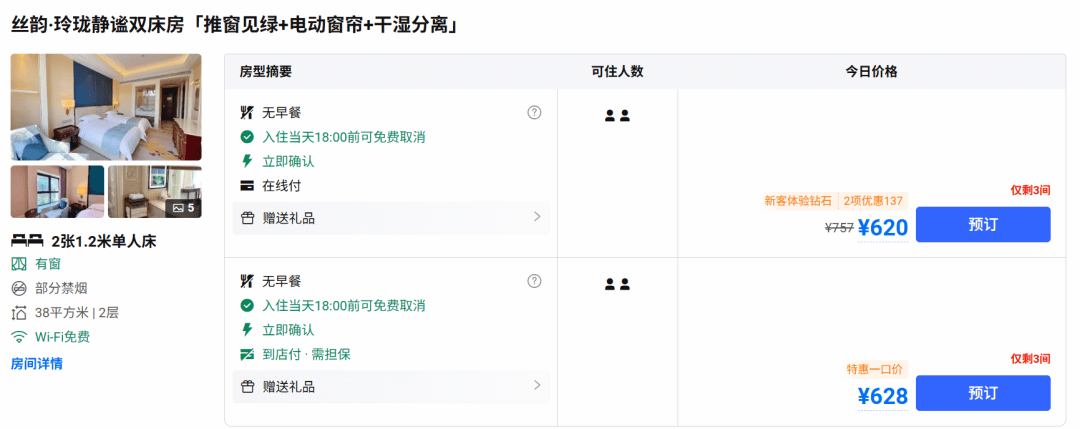Click the bed icon beside 2张1.2米单人床
Viewport: 1080px width, 429px height.
(x=28, y=241)
